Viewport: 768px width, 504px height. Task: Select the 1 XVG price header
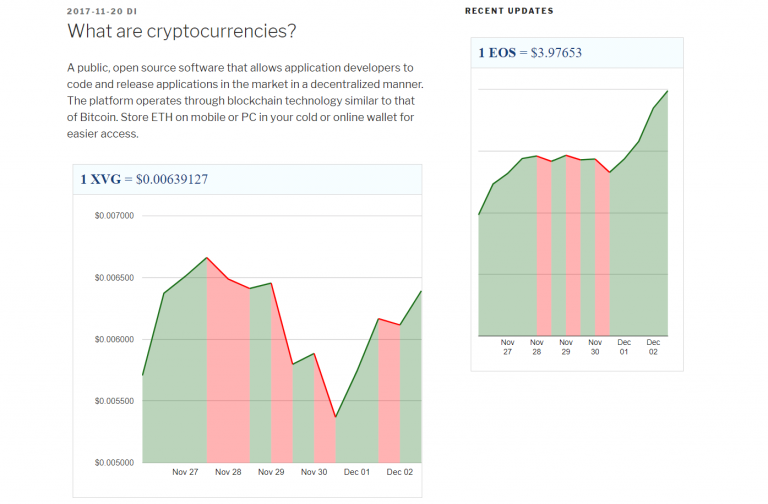click(x=145, y=180)
